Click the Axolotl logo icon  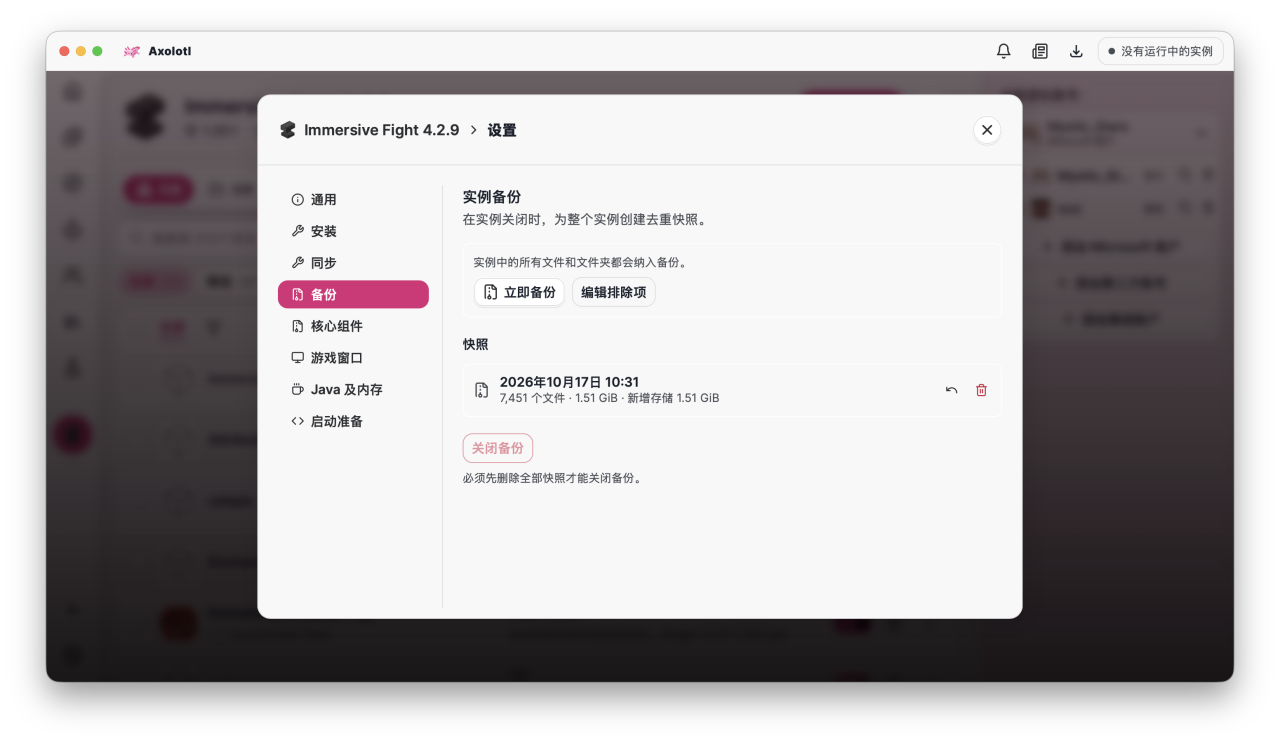pos(132,51)
